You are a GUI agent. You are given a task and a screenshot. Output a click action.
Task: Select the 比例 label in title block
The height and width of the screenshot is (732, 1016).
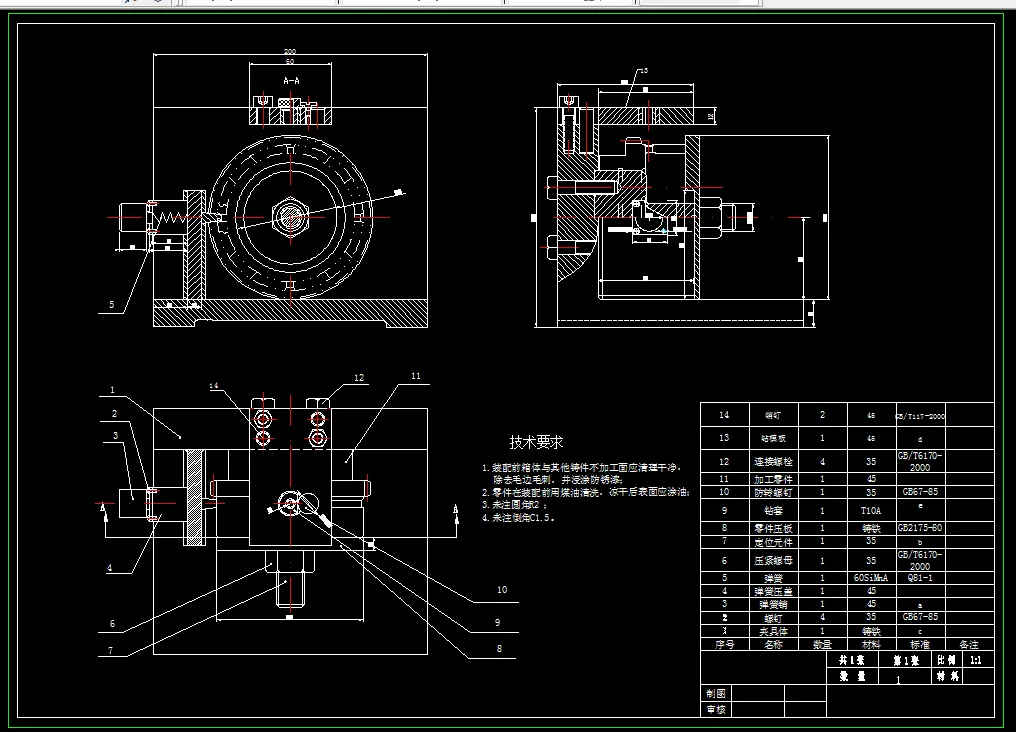[947, 660]
